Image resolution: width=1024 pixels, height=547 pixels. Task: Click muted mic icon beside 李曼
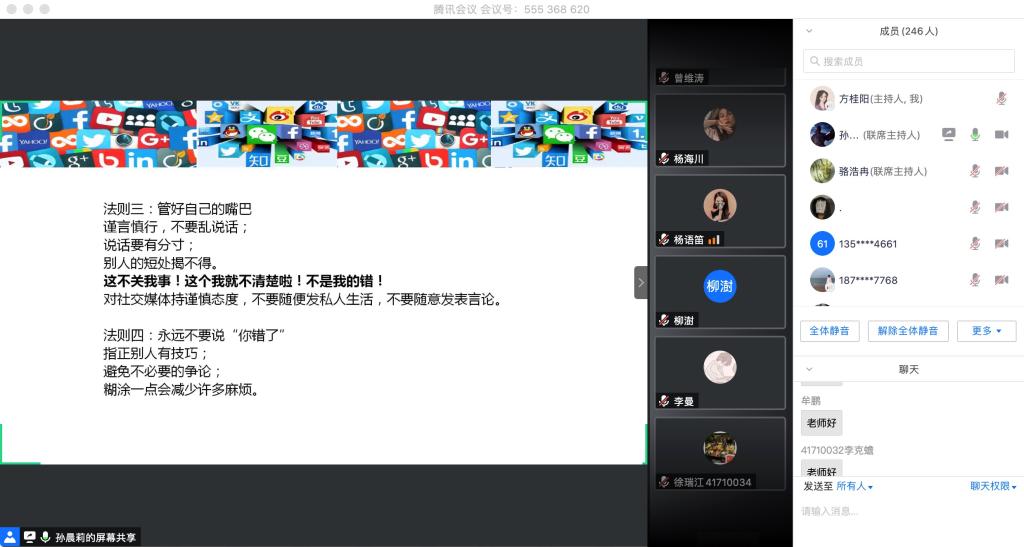coord(664,401)
